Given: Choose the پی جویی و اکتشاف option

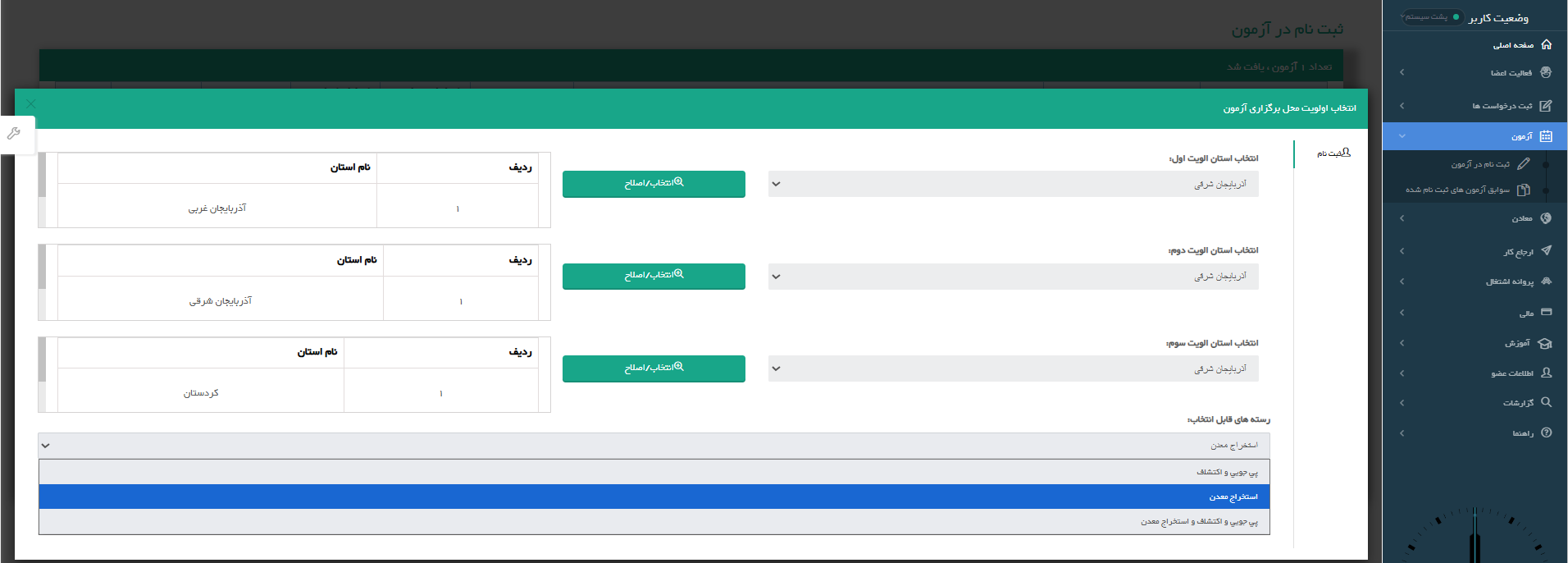Looking at the screenshot, I should [654, 472].
